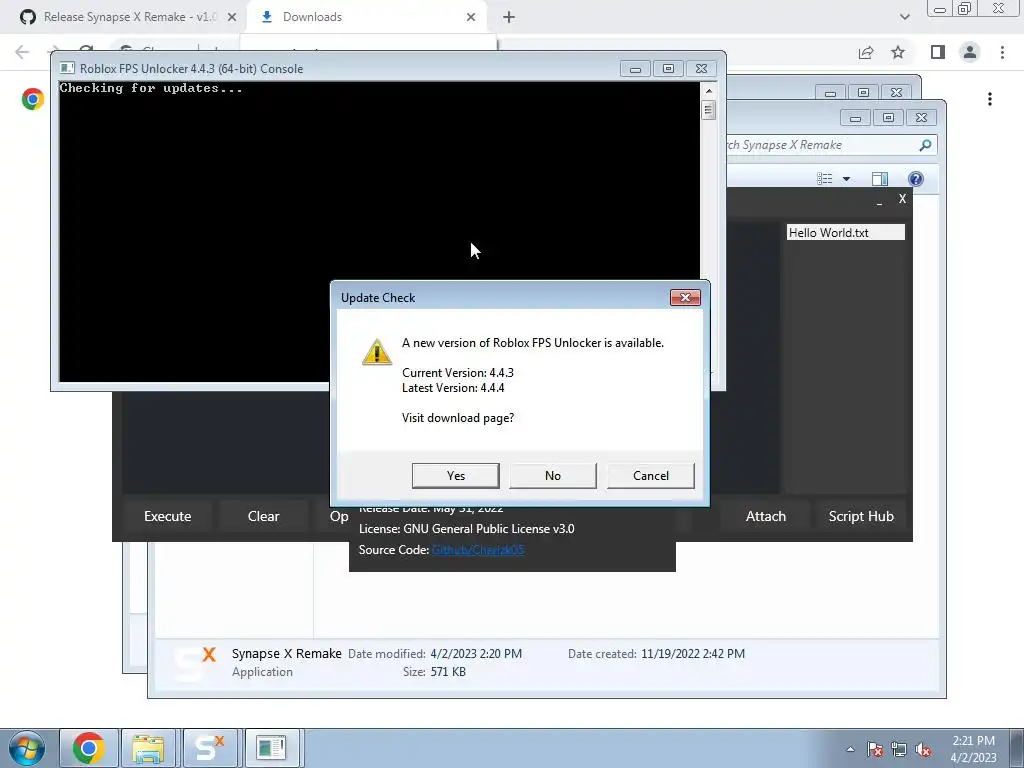Viewport: 1024px width, 768px height.
Task: Click the Date modified value 4/2/2023 2:20 PM
Action: 475,654
